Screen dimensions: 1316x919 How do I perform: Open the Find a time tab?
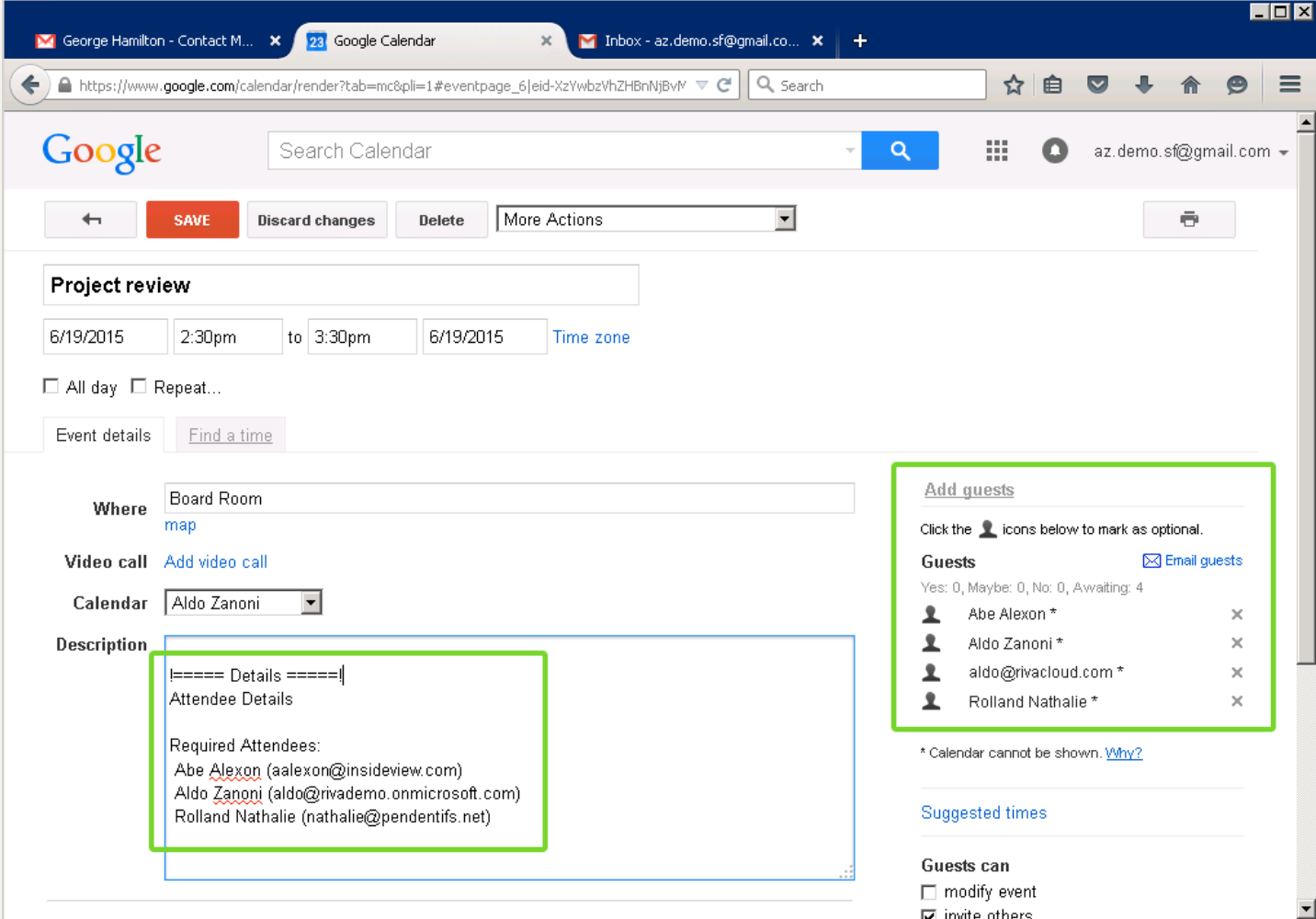point(231,436)
